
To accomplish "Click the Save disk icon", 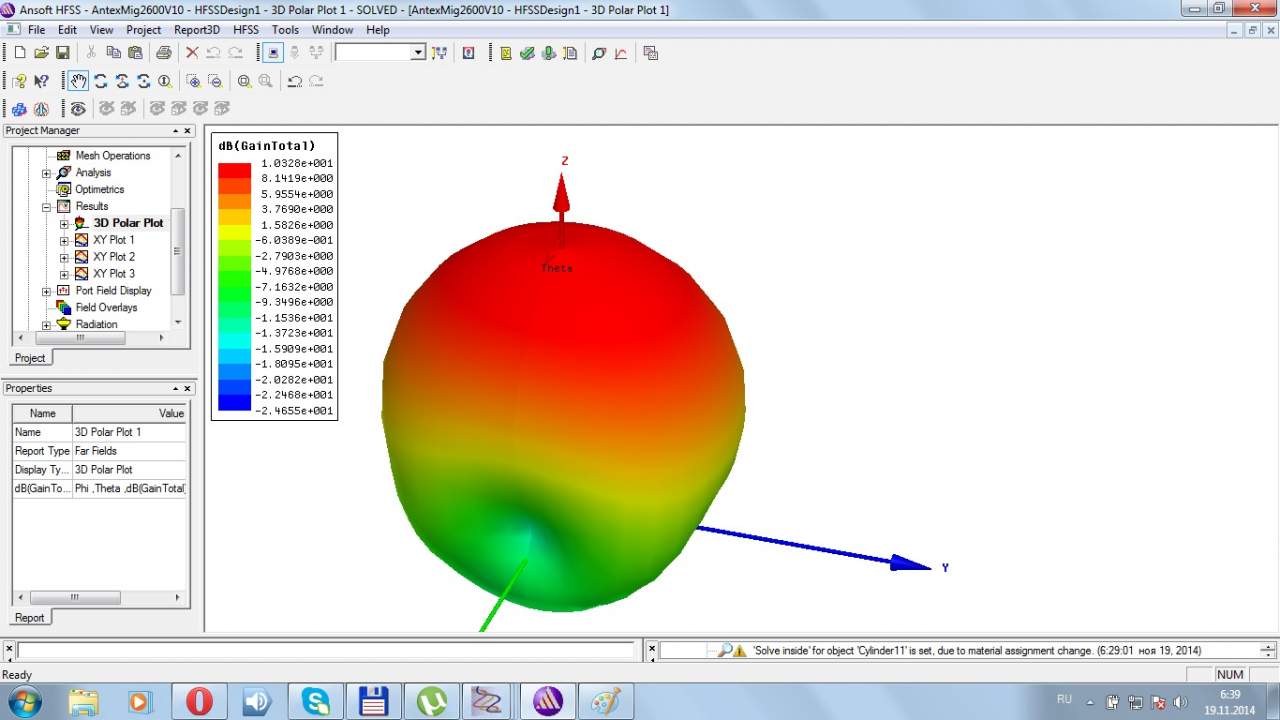I will point(62,53).
